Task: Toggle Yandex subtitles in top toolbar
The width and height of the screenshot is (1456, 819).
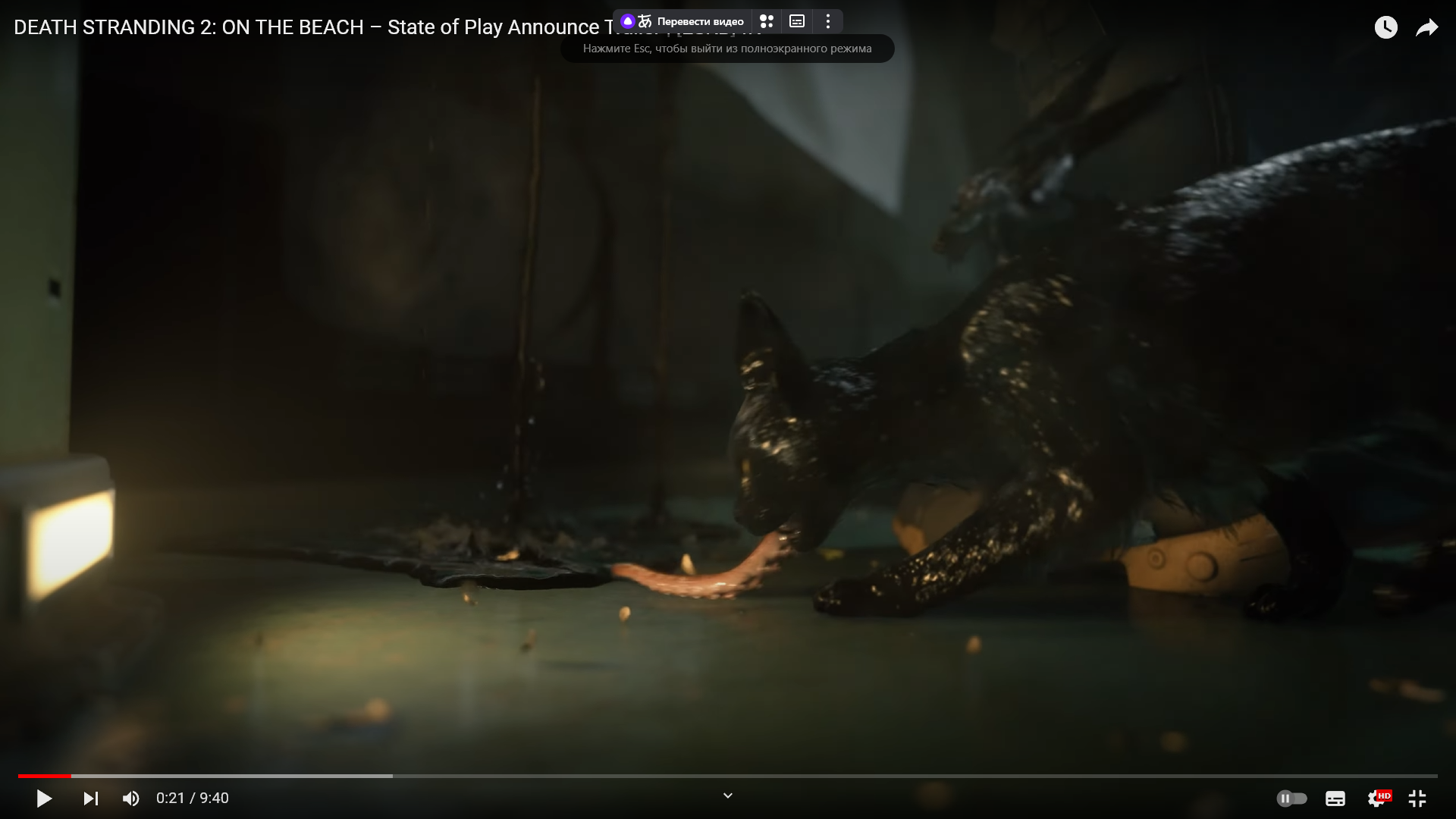Action: pyautogui.click(x=797, y=21)
